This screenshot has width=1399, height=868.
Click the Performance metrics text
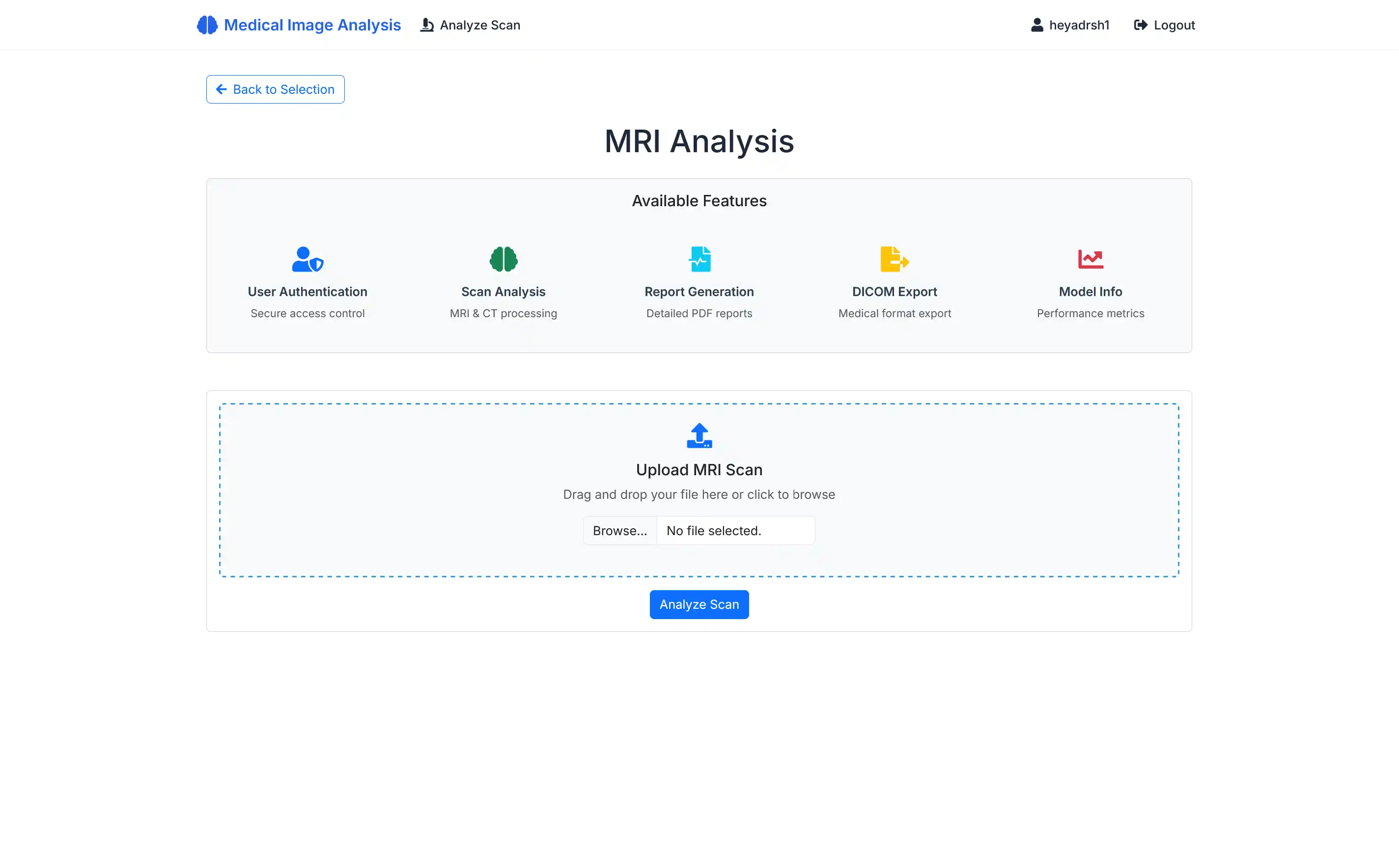pos(1090,313)
